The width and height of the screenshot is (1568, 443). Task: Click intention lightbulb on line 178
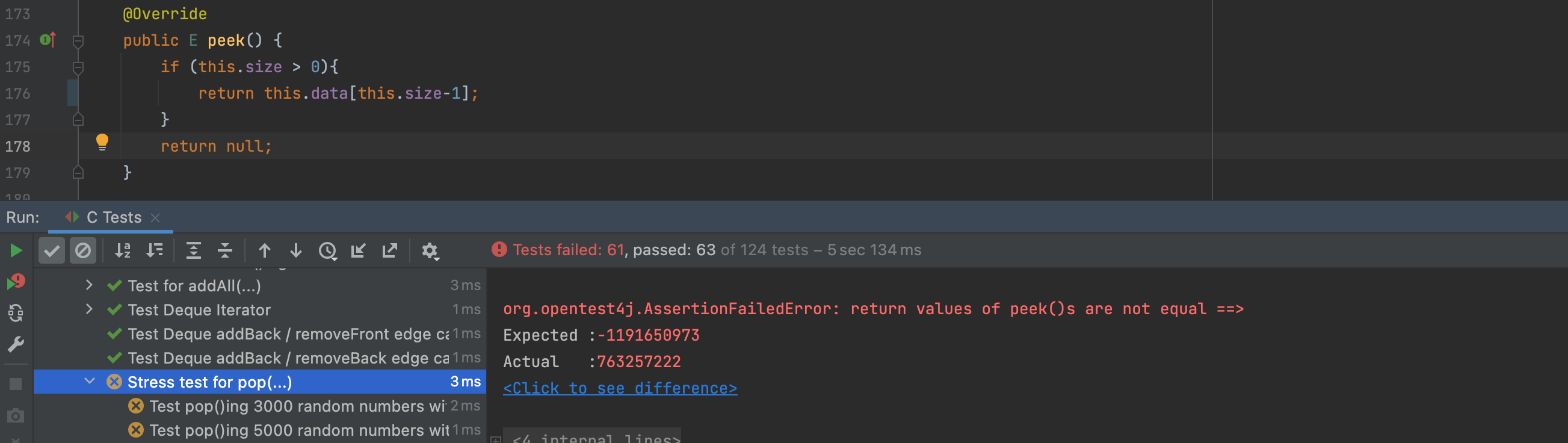tap(102, 143)
